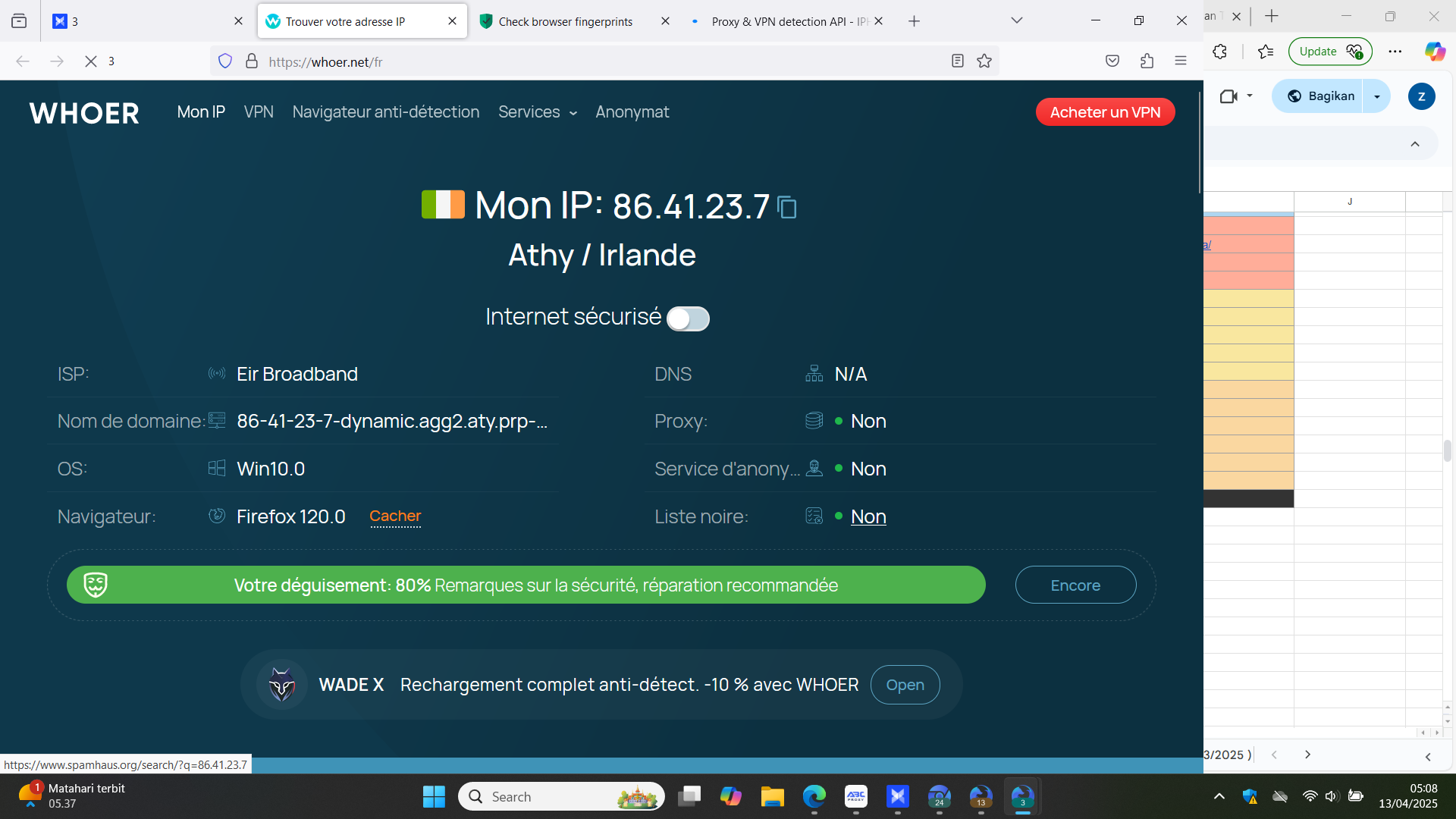Expand the Services dropdown menu

(x=538, y=112)
